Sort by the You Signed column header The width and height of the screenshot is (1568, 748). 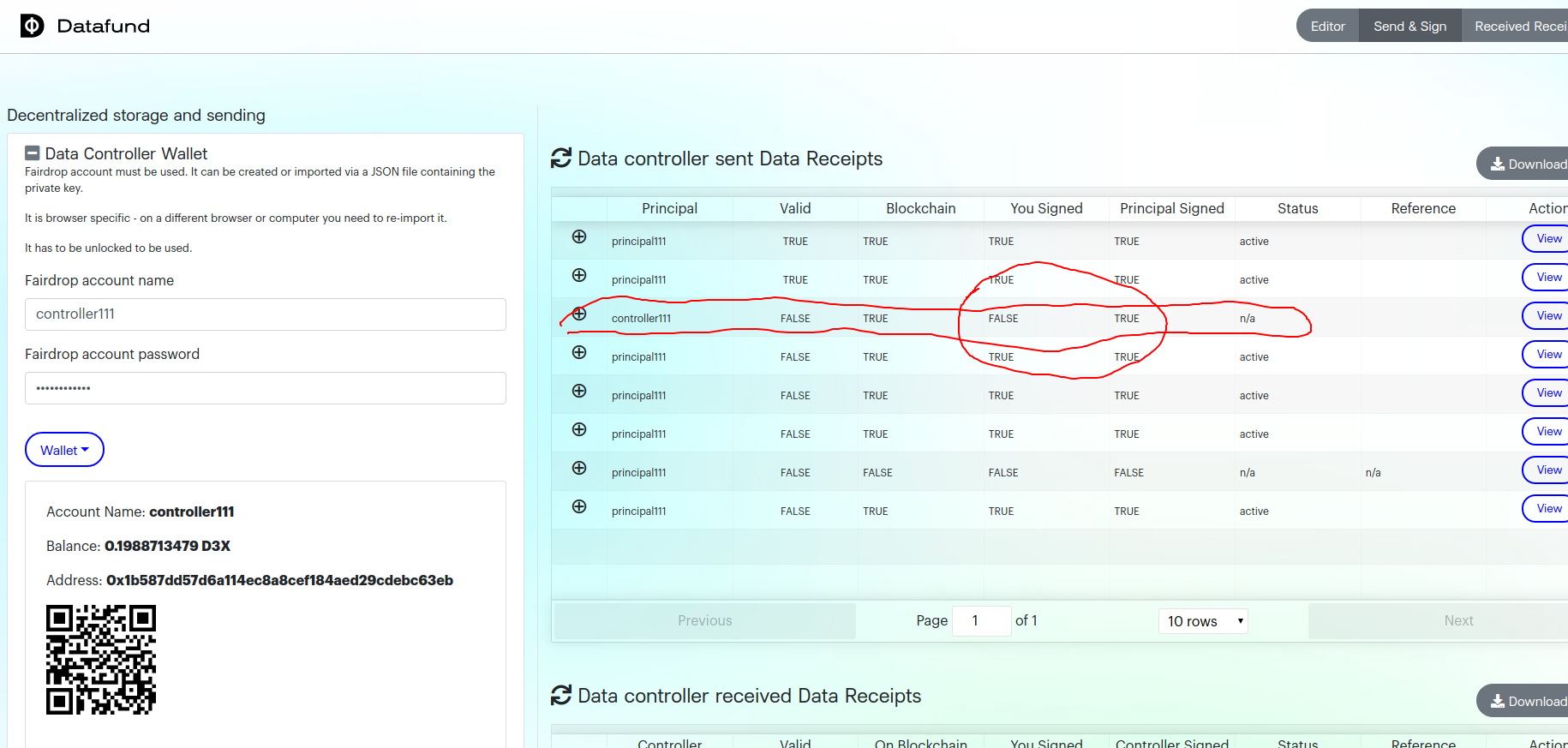coord(1046,208)
